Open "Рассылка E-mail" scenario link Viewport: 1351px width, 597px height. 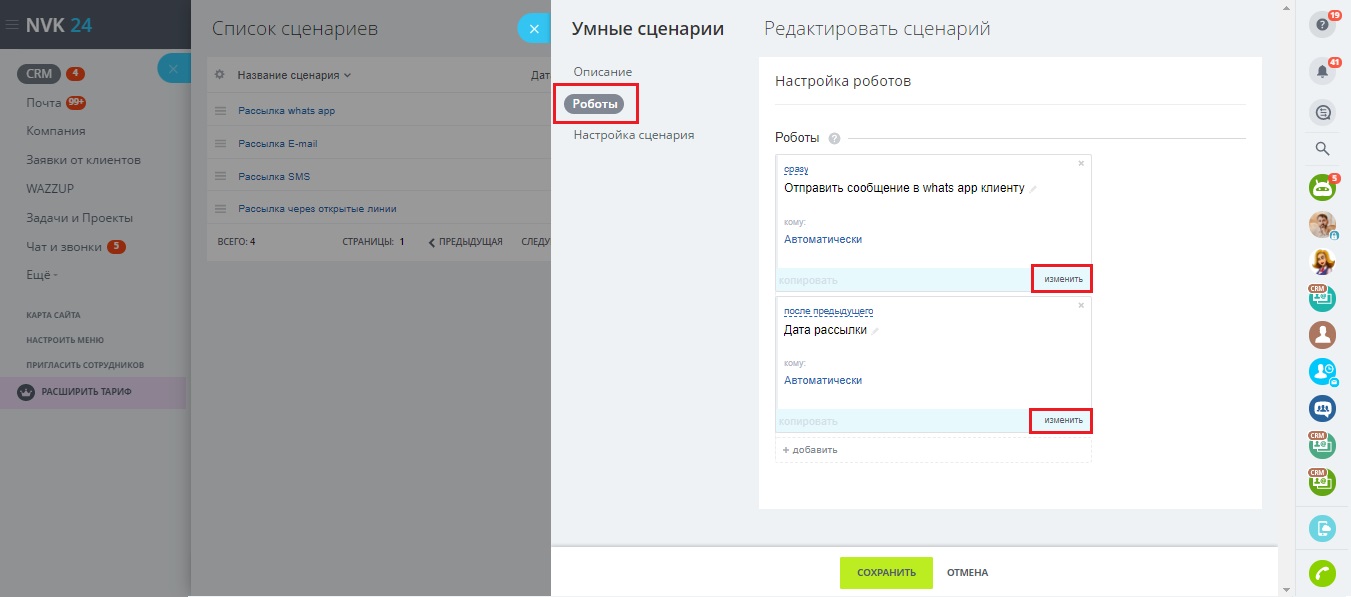pos(277,143)
